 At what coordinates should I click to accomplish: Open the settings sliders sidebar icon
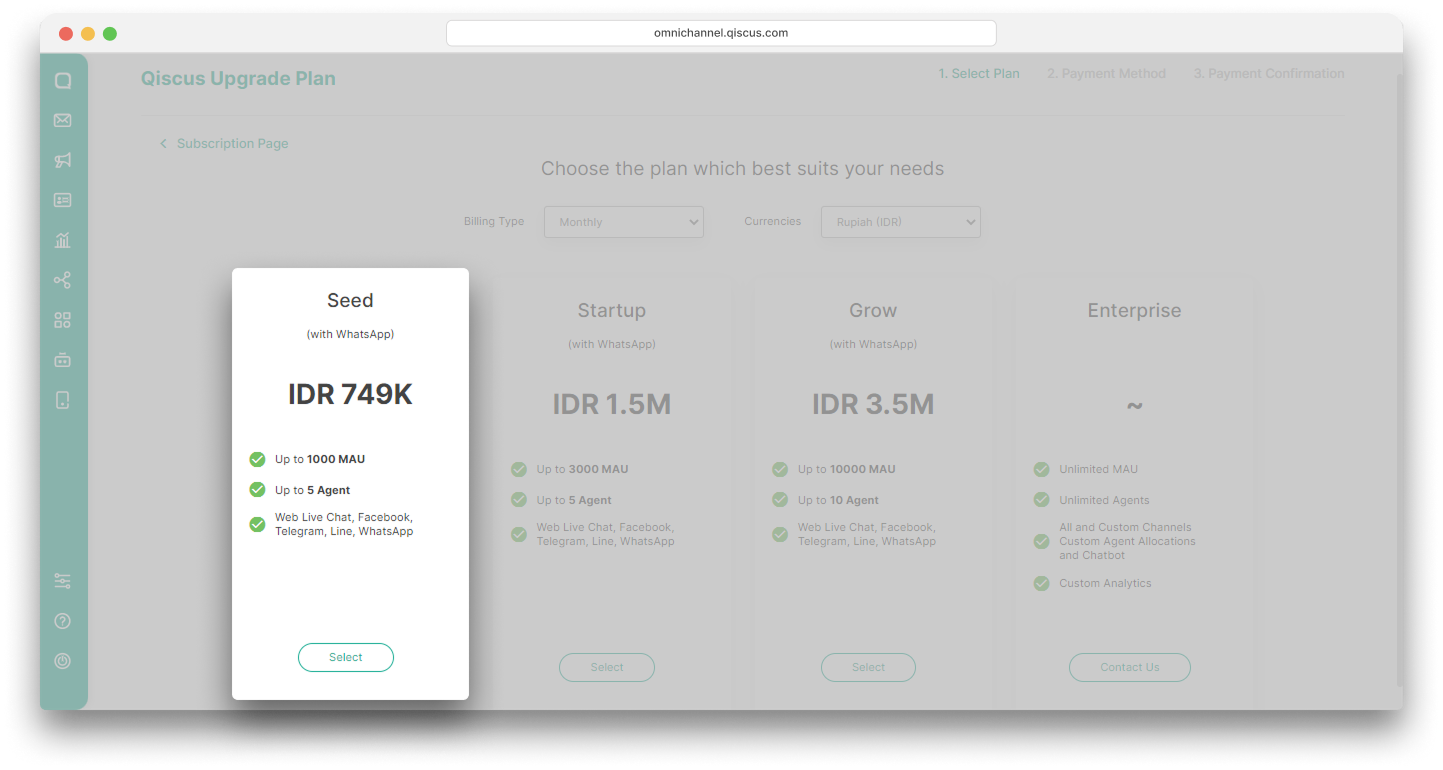[62, 581]
